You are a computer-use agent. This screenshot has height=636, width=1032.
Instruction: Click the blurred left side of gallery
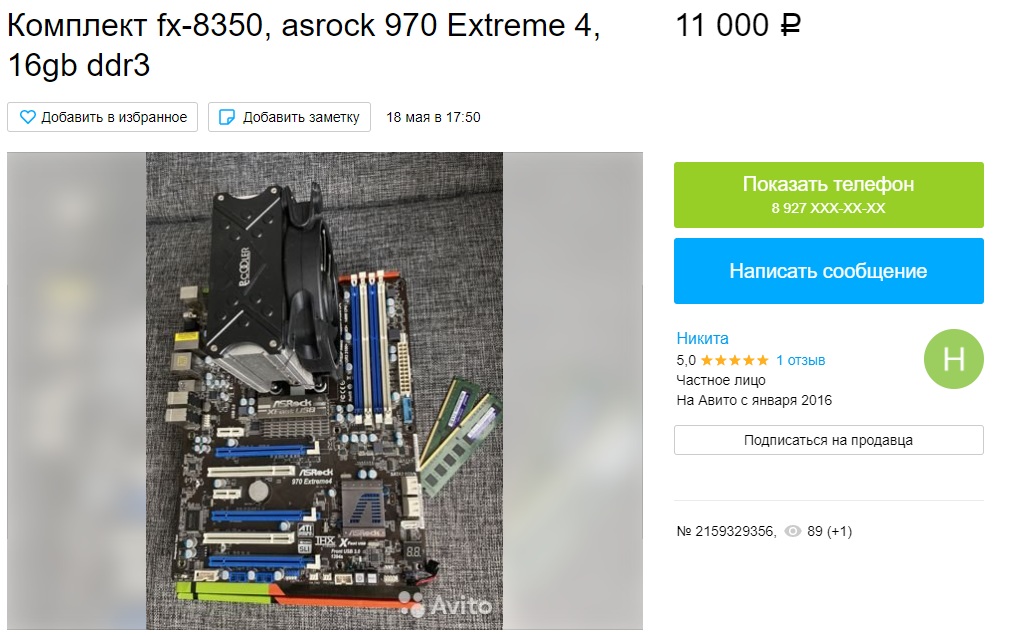tap(76, 391)
